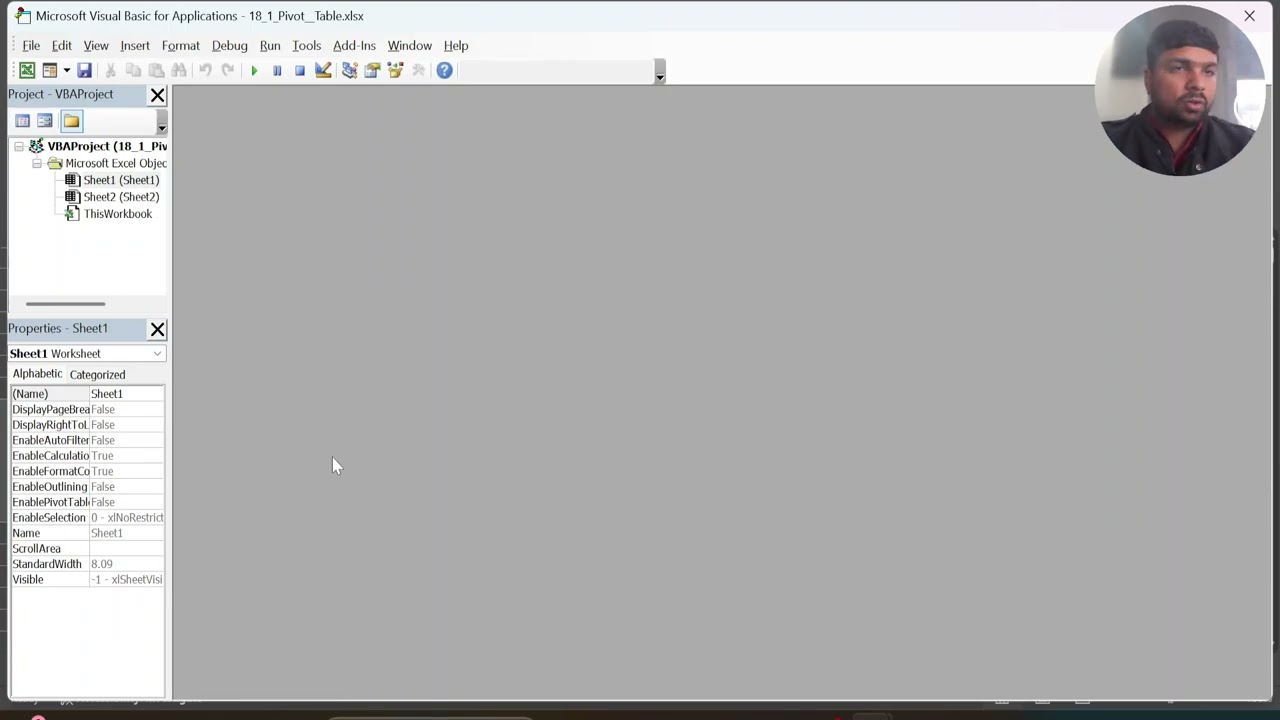Click EnableCalculation value True
This screenshot has width=1280, height=720.
click(x=127, y=456)
